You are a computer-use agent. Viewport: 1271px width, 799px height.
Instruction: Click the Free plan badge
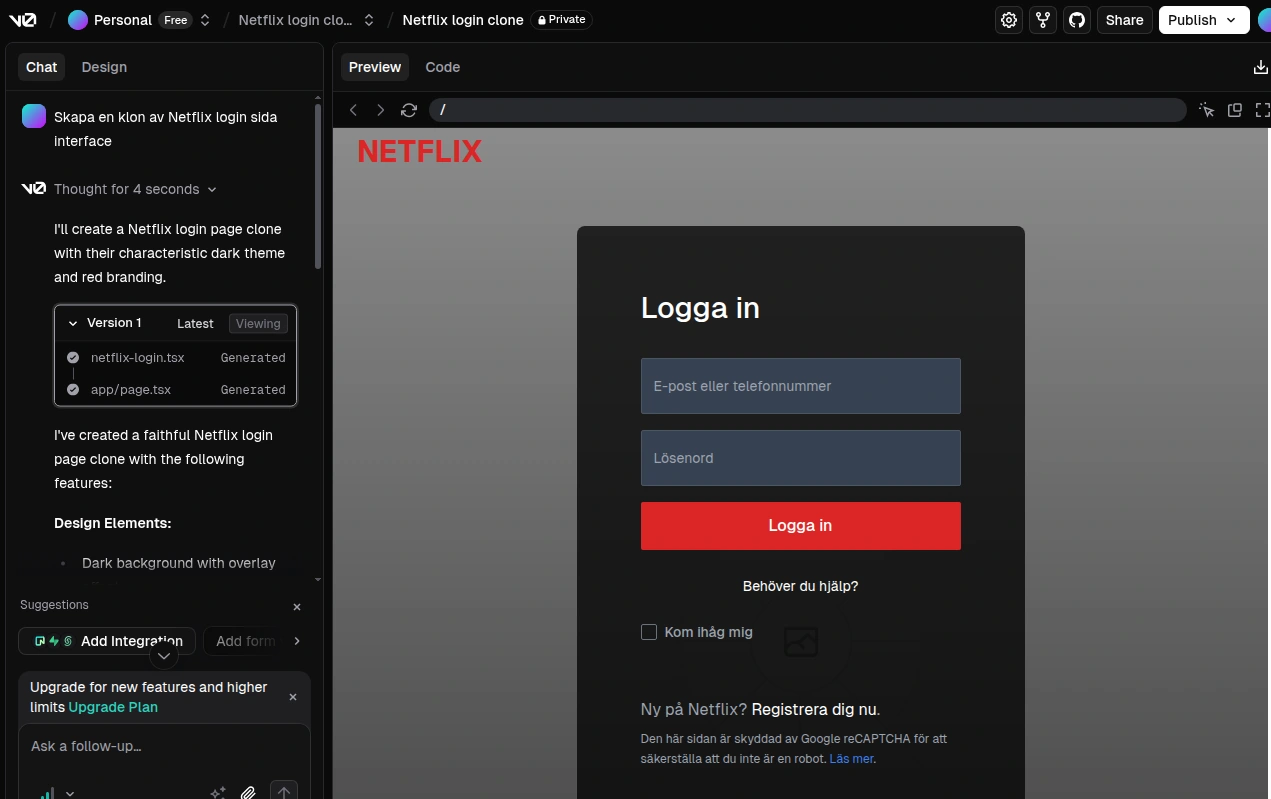176,20
